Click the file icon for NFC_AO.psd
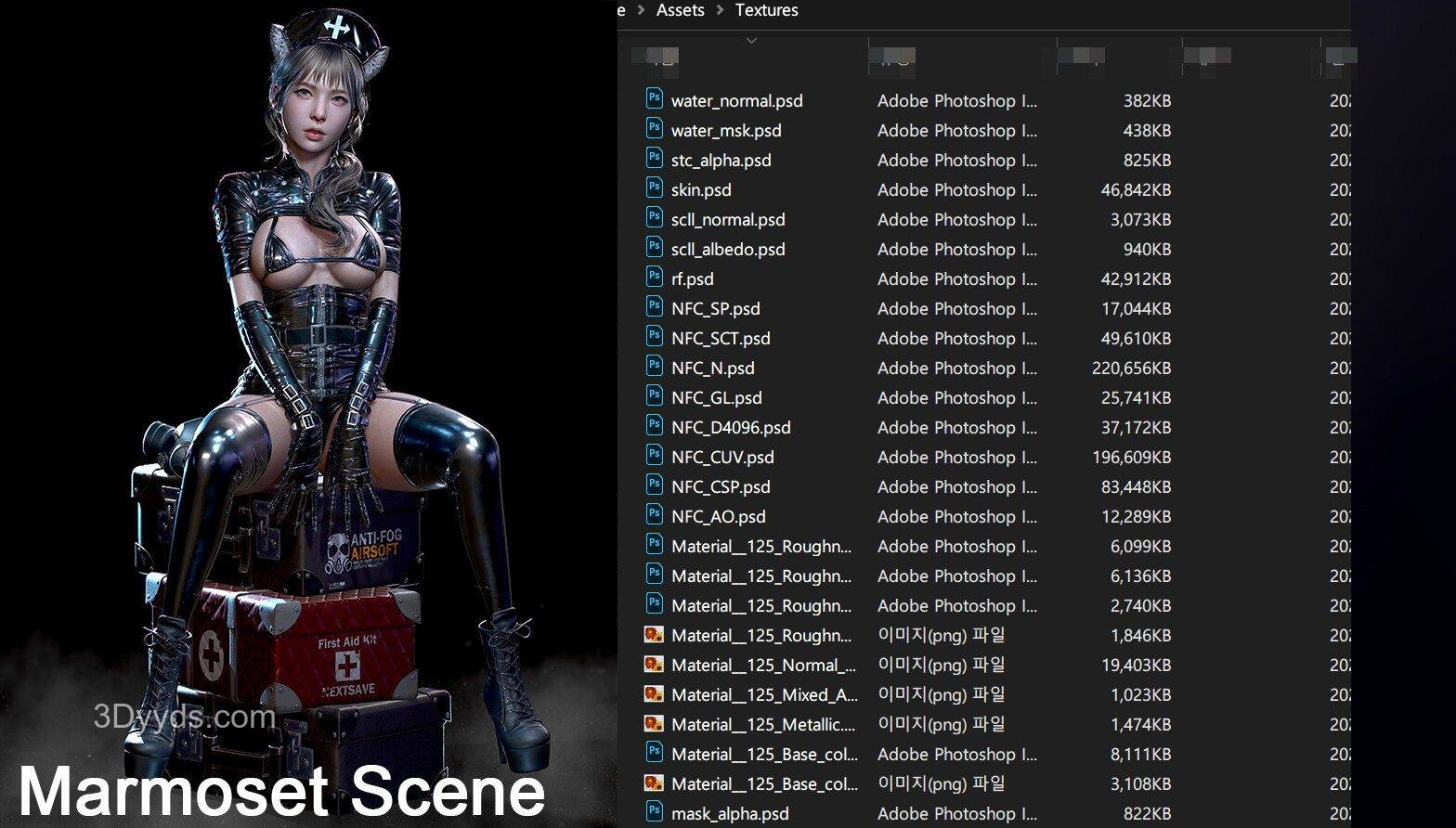1456x828 pixels. pyautogui.click(x=654, y=515)
